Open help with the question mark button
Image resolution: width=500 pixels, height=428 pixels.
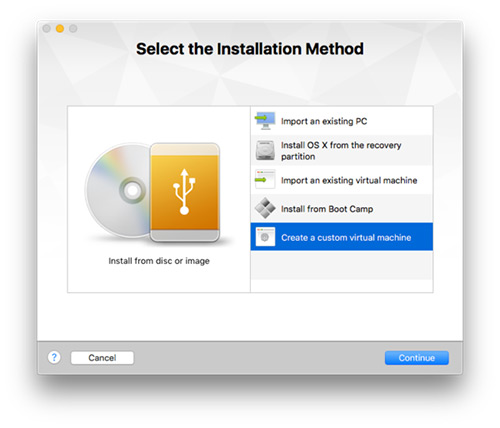[x=54, y=358]
